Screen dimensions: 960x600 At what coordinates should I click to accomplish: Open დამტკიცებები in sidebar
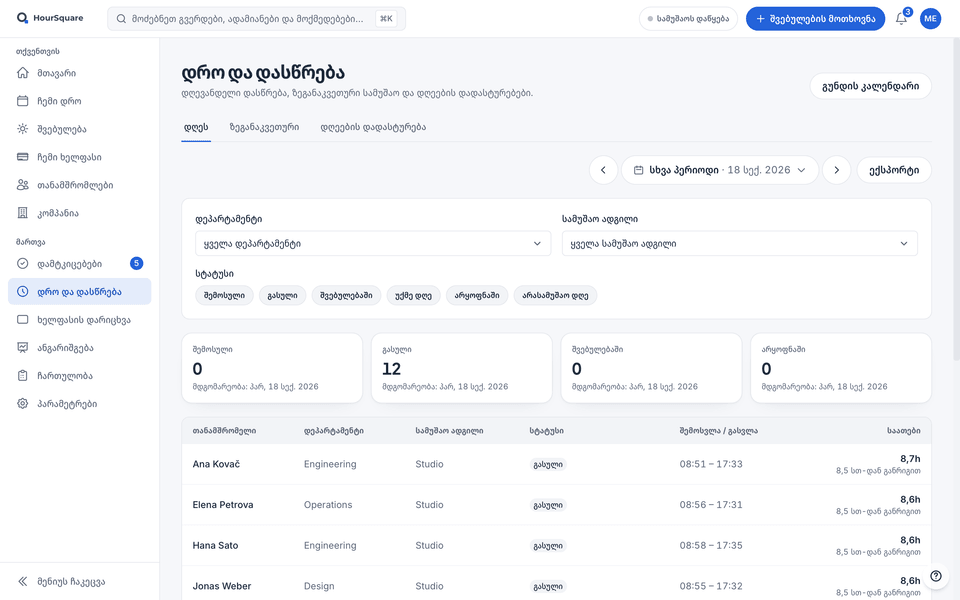pos(80,264)
